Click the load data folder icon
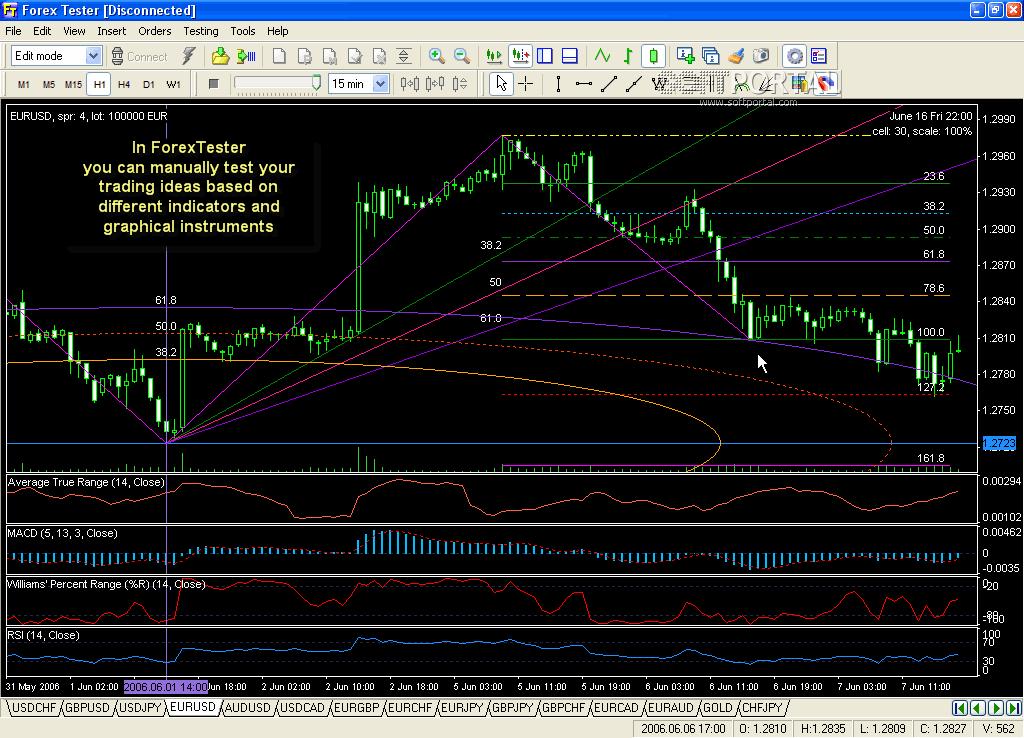1024x738 pixels. pos(221,56)
